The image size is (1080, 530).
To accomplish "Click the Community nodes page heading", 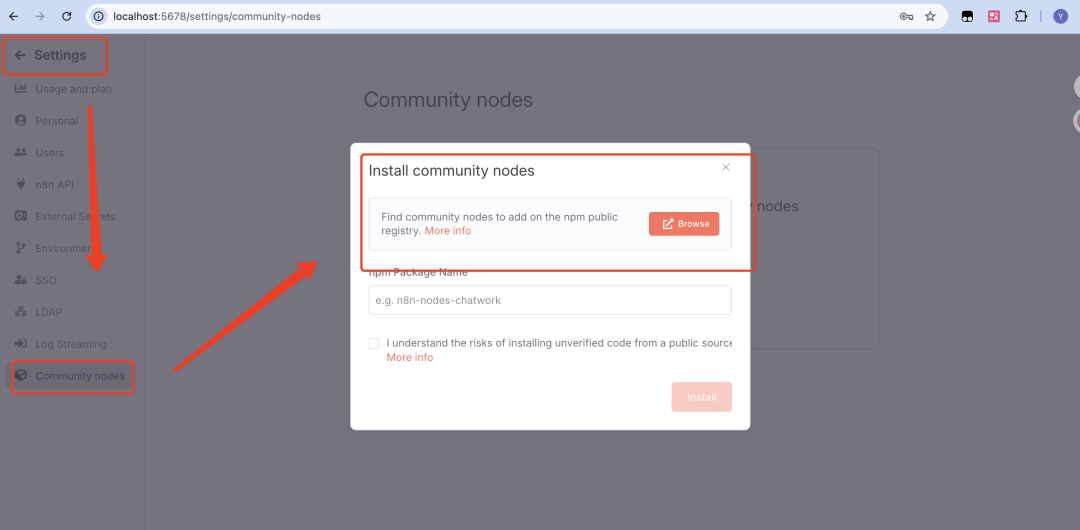I will (x=448, y=100).
